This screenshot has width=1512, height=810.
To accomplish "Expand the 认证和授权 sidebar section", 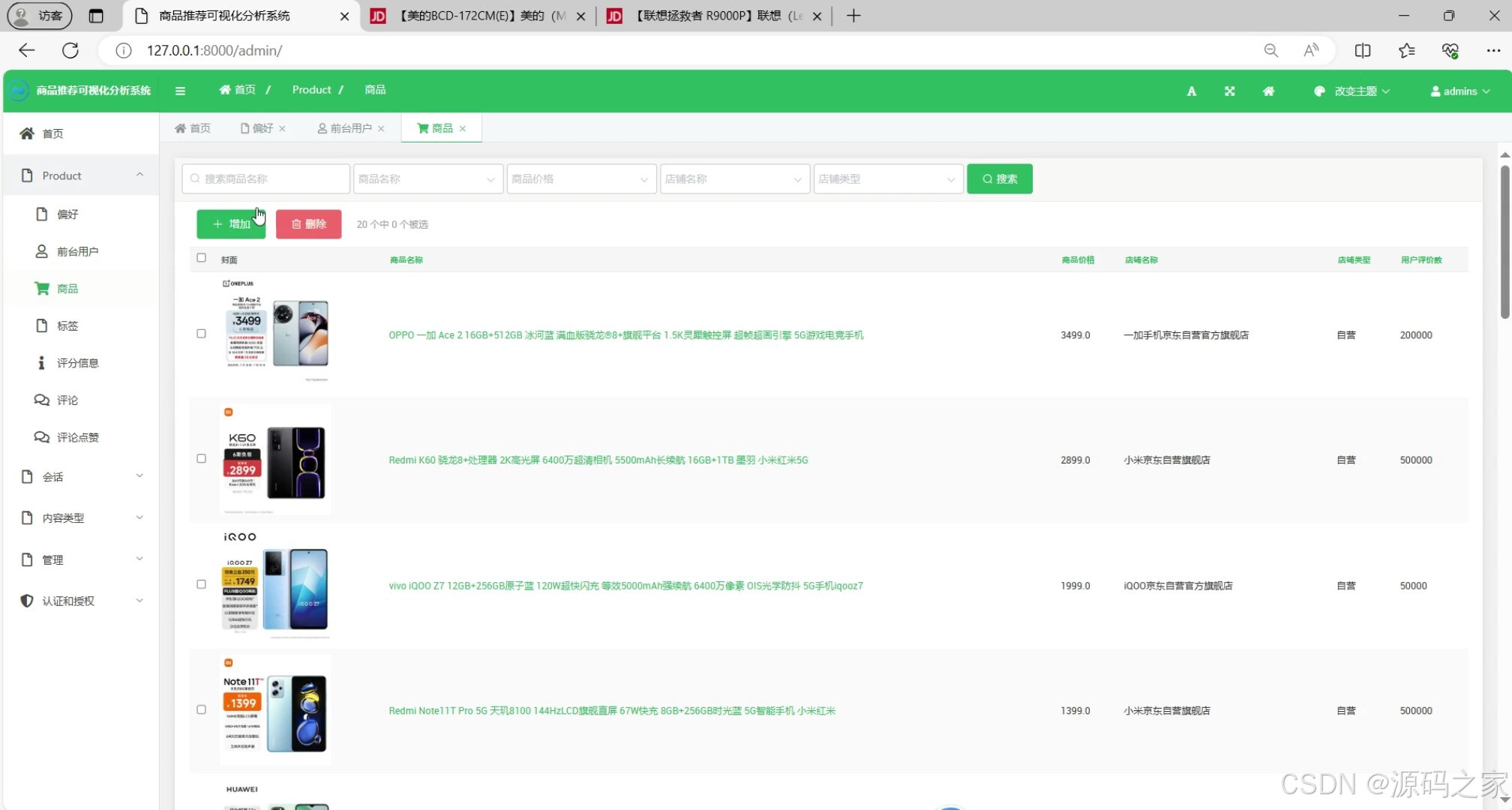I will point(81,601).
